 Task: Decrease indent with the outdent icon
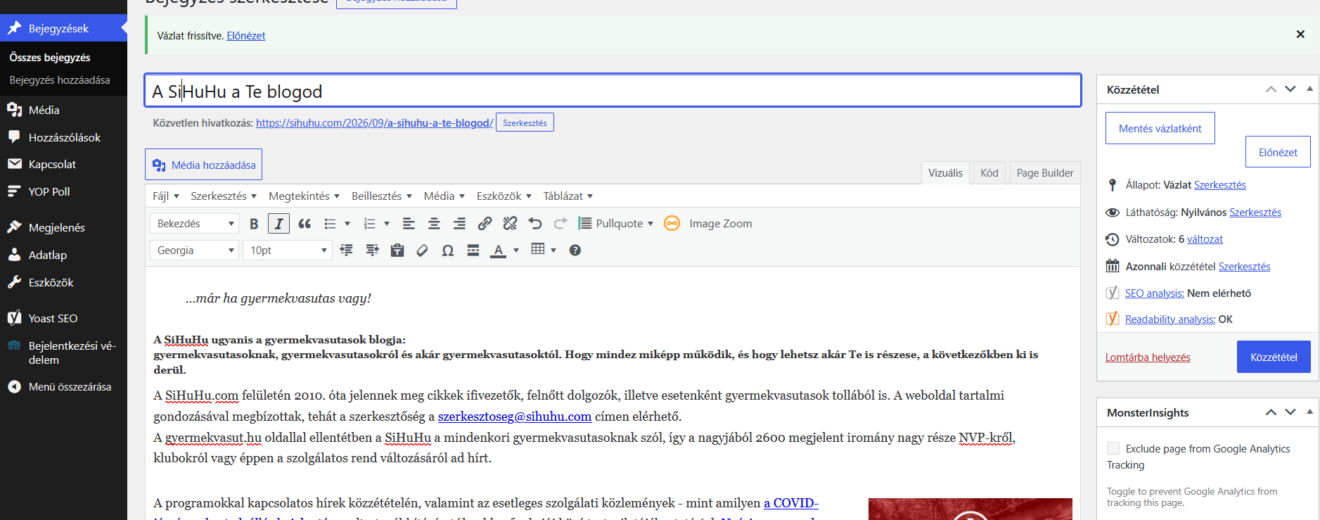[347, 250]
